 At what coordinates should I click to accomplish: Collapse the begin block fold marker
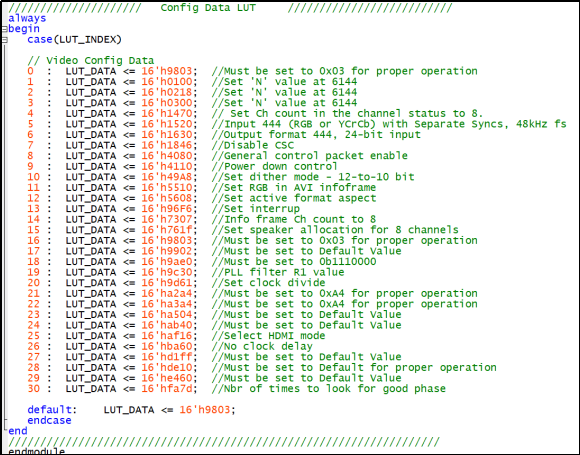tap(4, 29)
